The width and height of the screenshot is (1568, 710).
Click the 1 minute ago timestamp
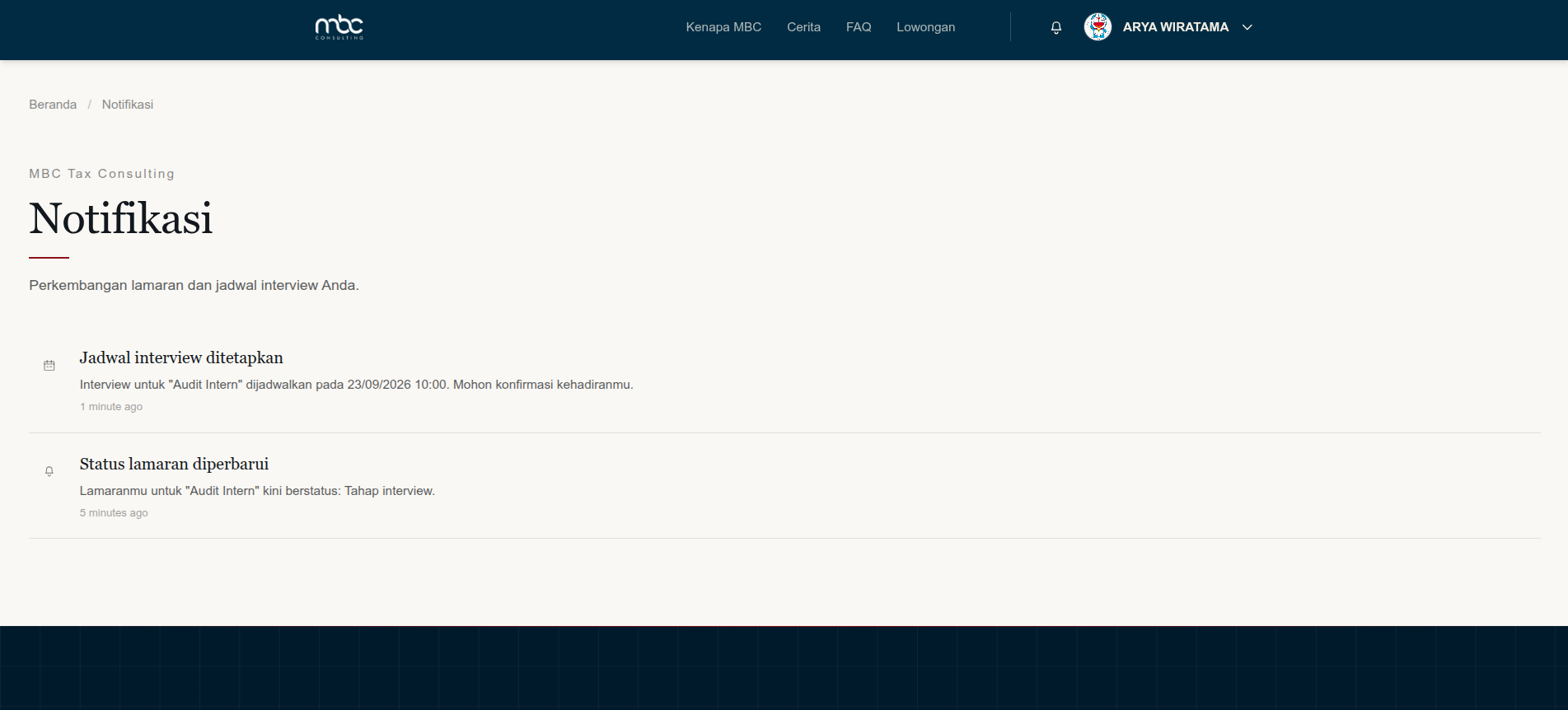pos(111,407)
